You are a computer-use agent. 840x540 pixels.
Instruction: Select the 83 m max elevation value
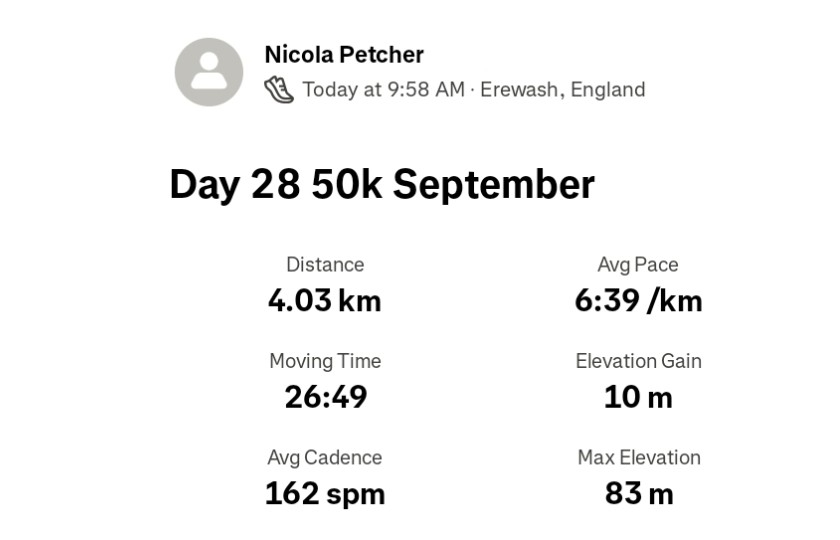(x=638, y=493)
